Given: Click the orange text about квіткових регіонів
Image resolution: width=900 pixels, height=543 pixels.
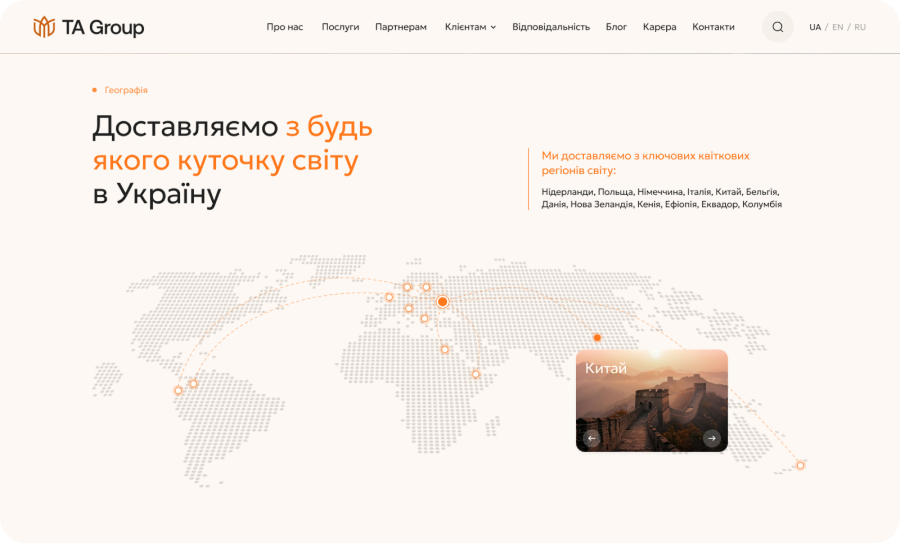Looking at the screenshot, I should [645, 163].
